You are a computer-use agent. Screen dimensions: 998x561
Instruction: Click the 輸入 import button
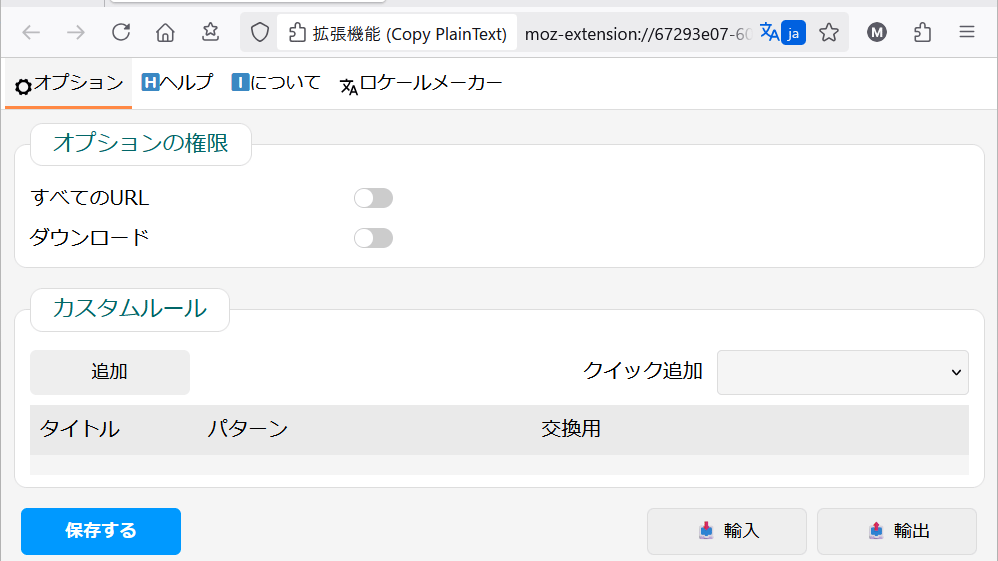click(727, 531)
